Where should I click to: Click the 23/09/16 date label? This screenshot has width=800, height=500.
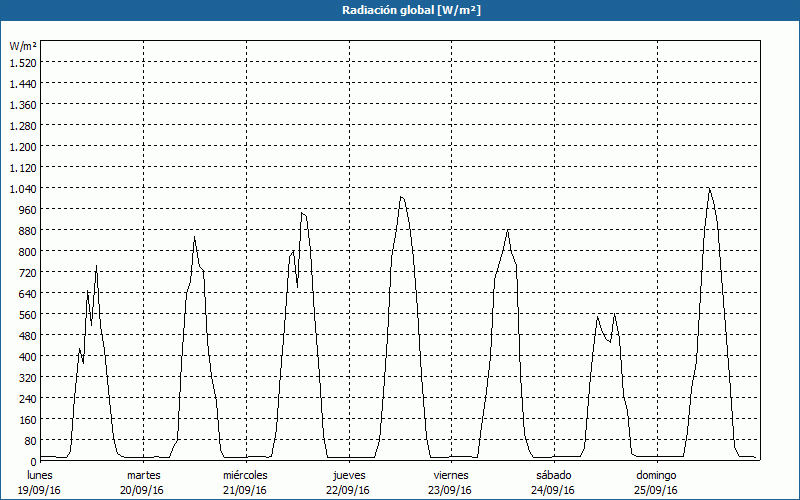451,490
